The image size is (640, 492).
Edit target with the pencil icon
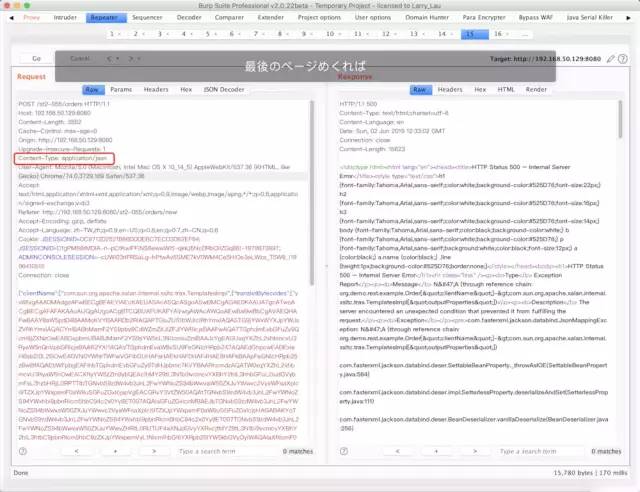click(610, 59)
